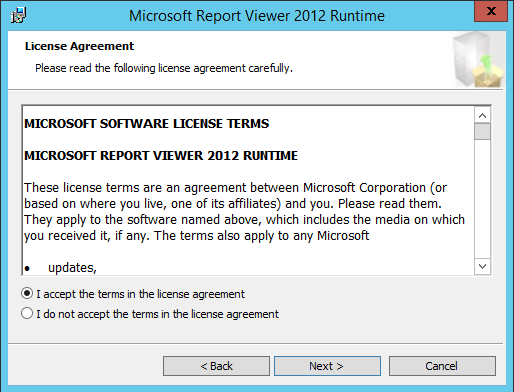The image size is (514, 392).
Task: Continue installation with Next button
Action: tap(327, 366)
